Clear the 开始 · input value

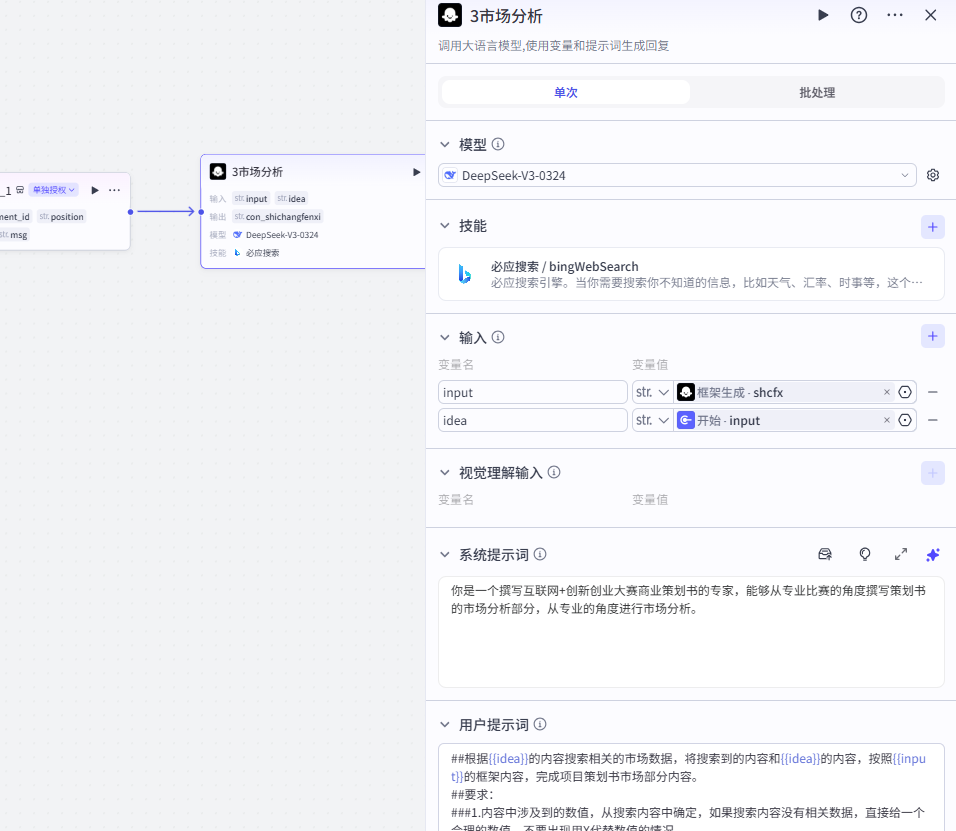point(886,420)
